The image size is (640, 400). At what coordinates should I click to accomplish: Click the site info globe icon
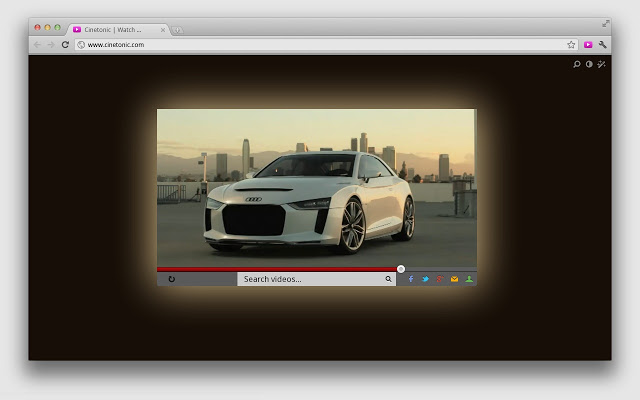pos(81,45)
